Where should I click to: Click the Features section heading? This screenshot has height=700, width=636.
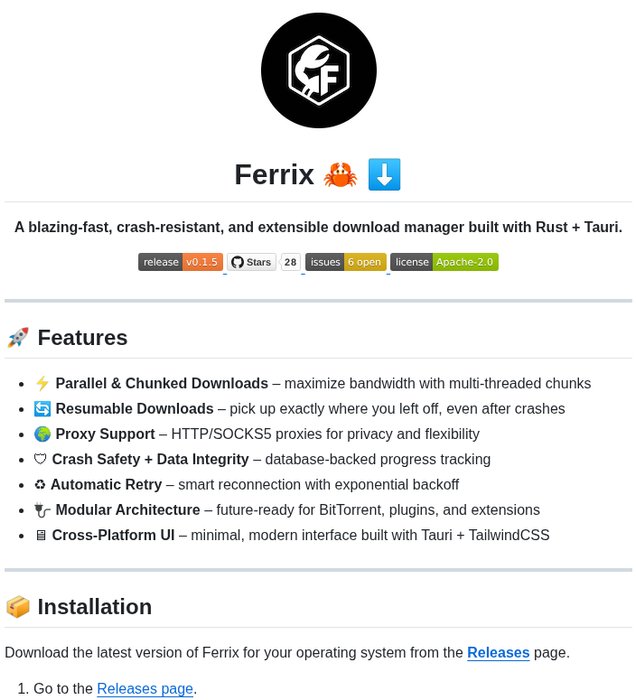[83, 338]
